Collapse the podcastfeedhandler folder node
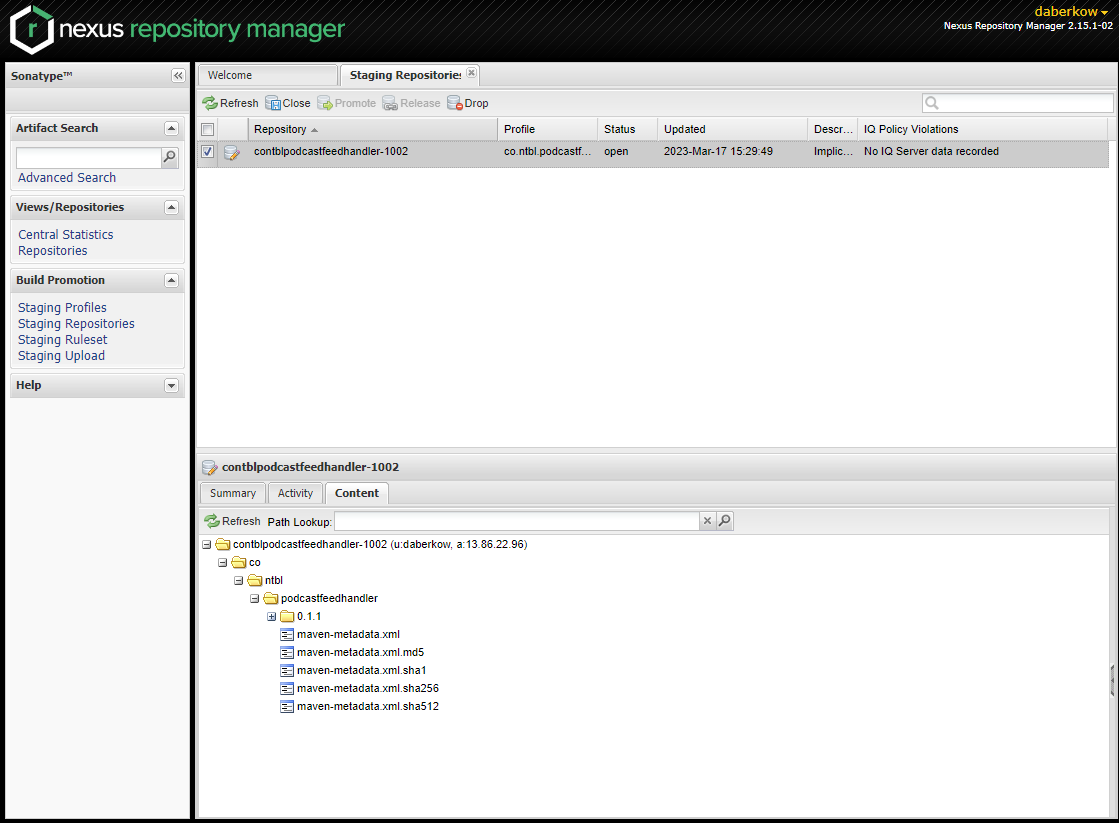The width and height of the screenshot is (1119, 823). pos(255,598)
